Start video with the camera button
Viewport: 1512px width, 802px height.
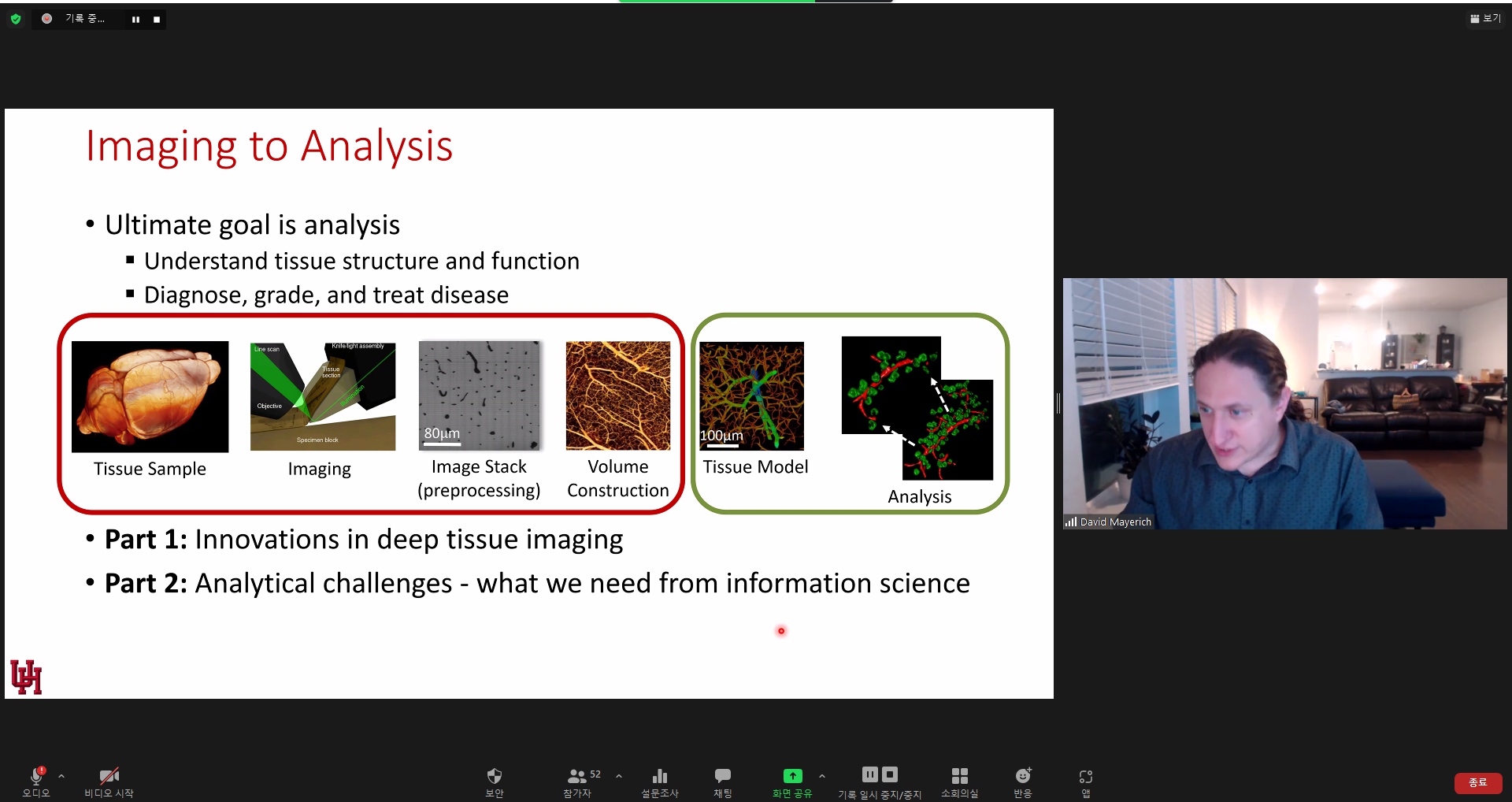pos(109,781)
